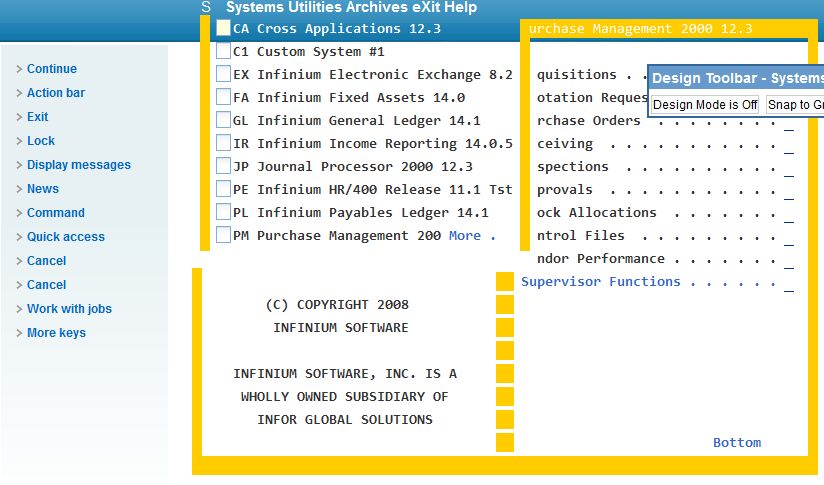
Task: Click the chevron beside Work with jobs
Action: [x=19, y=309]
